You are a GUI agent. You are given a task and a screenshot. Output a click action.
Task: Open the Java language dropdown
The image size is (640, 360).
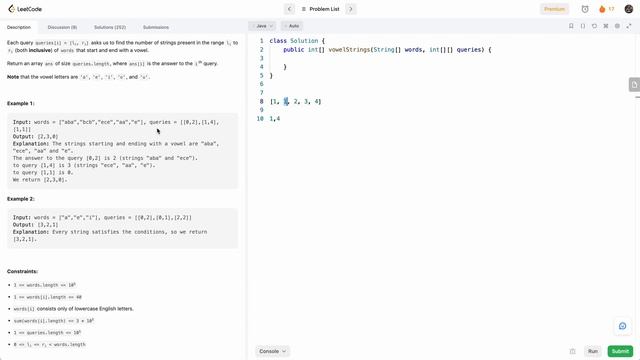click(x=262, y=26)
